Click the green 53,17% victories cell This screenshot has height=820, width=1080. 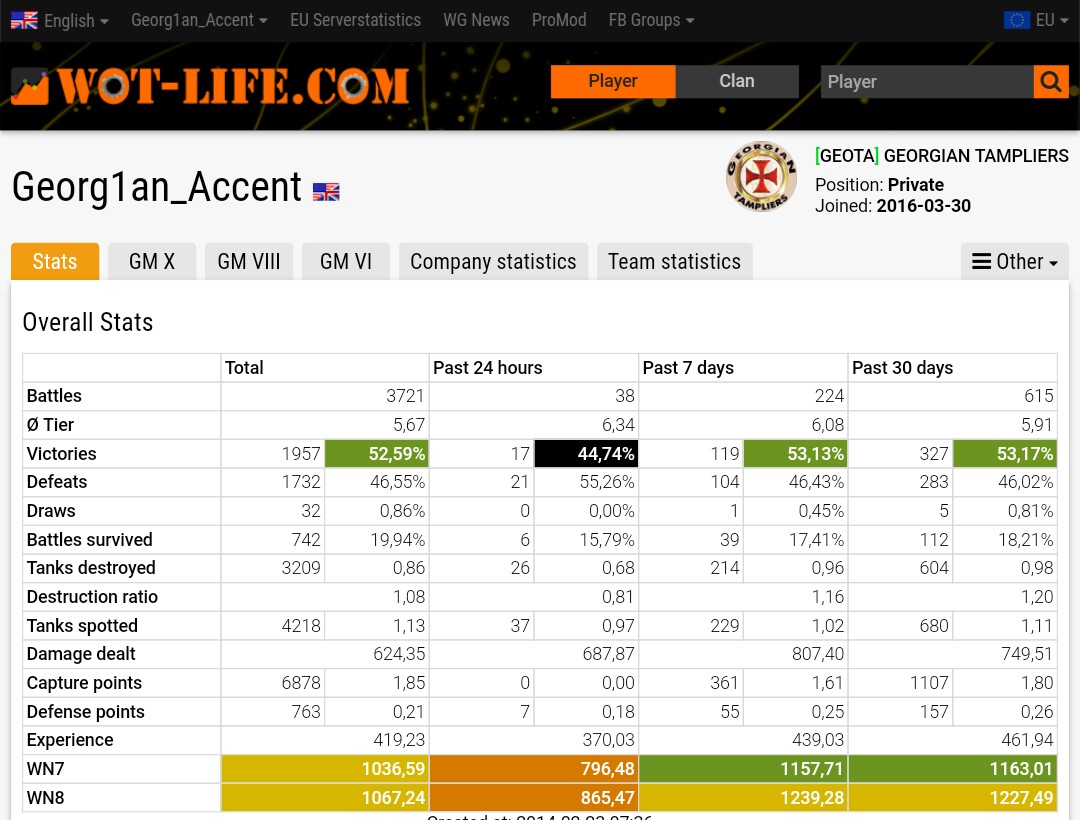[1005, 454]
